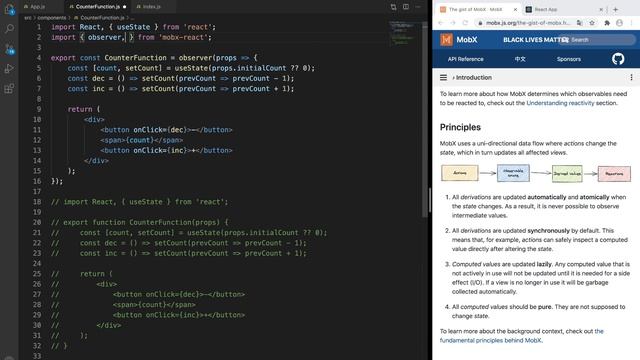Click 'onClick={dec}' on line 11

coord(160,130)
